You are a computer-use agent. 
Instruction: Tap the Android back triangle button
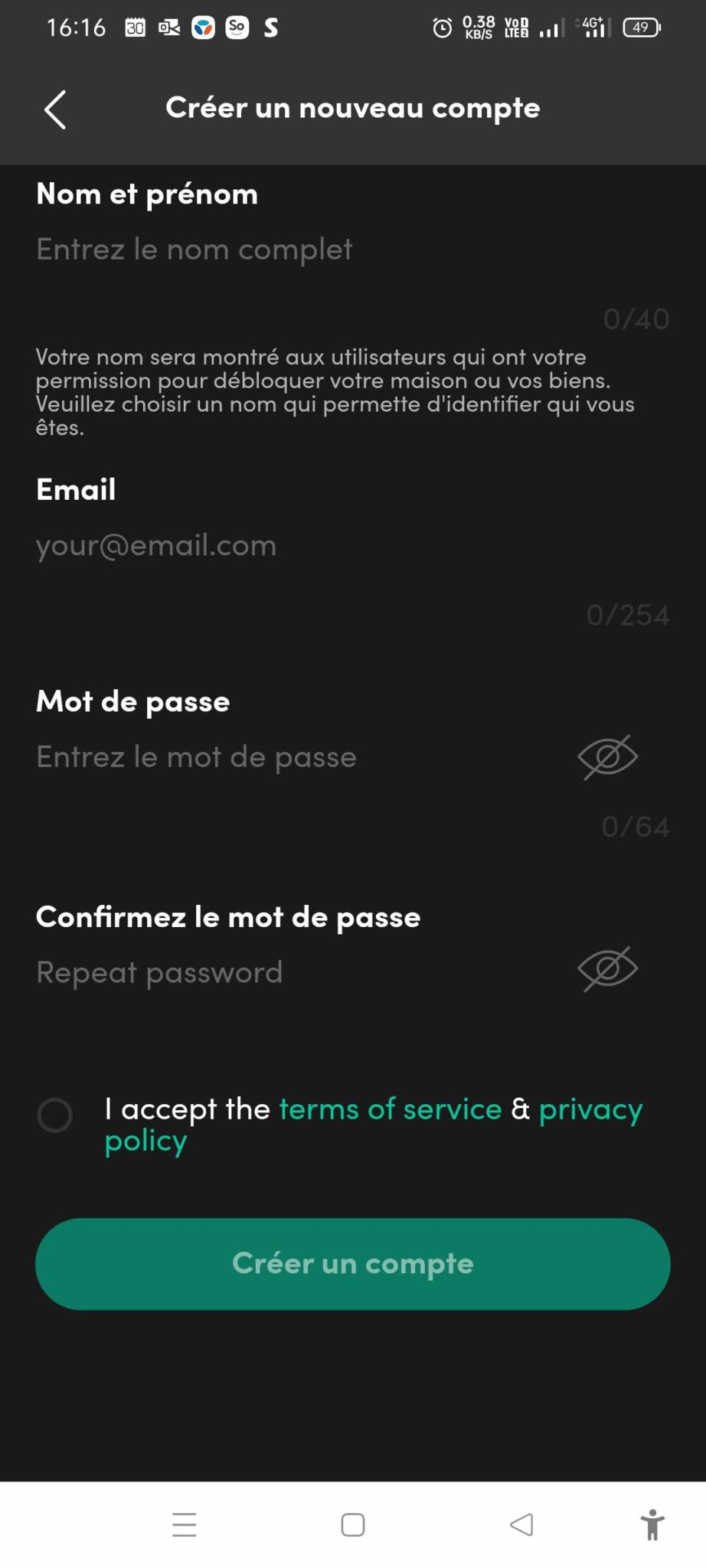[x=521, y=1524]
